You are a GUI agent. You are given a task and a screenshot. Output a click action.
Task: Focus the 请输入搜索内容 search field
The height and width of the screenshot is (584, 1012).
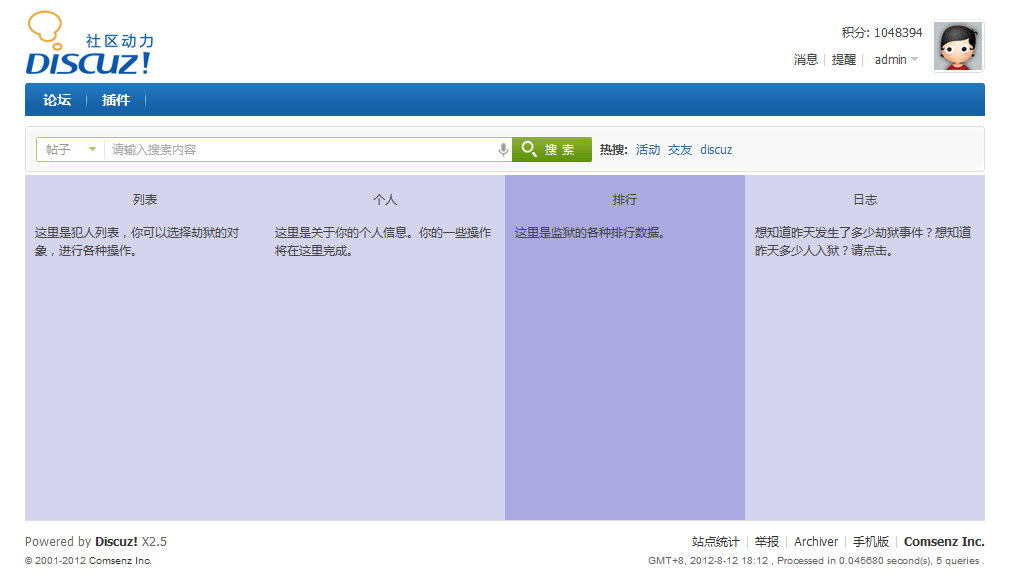click(x=301, y=150)
